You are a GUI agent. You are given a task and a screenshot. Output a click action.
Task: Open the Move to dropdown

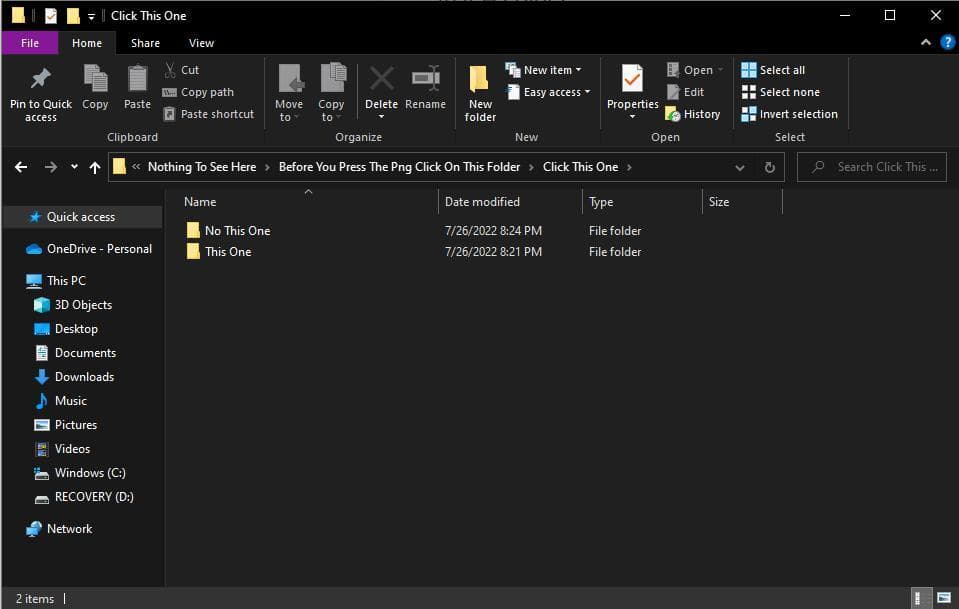(x=289, y=92)
